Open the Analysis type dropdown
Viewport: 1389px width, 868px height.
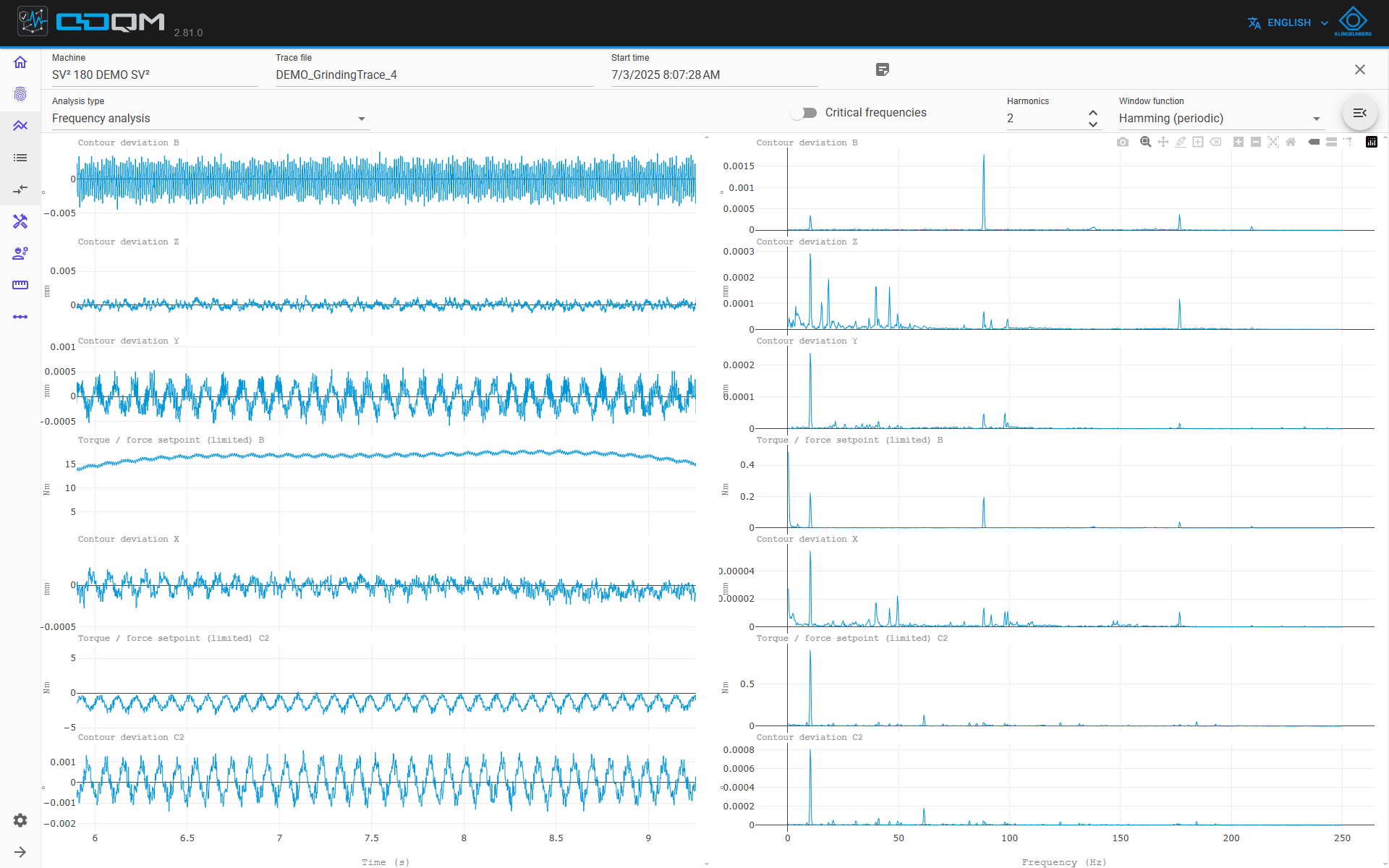pyautogui.click(x=211, y=119)
